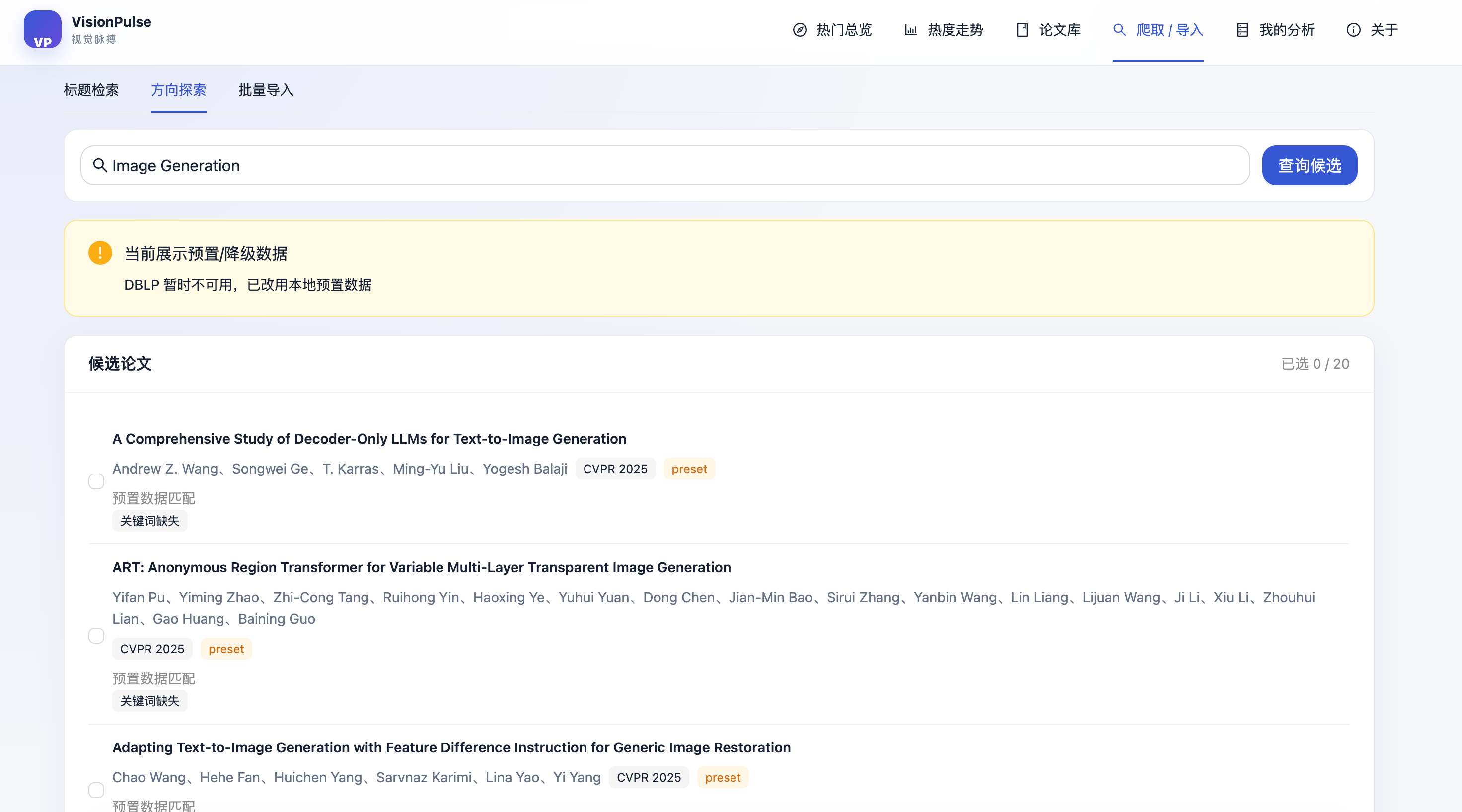Click the author line starting with Chao Wang

coord(357,777)
